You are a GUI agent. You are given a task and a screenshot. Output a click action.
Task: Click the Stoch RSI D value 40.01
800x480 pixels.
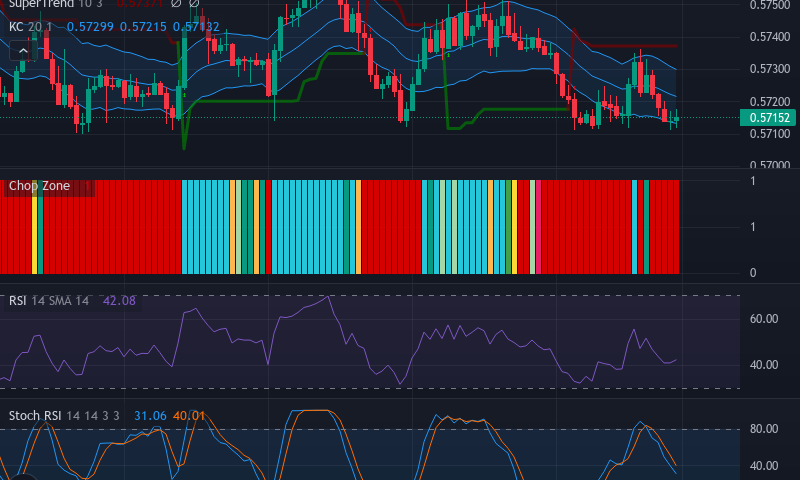click(189, 416)
